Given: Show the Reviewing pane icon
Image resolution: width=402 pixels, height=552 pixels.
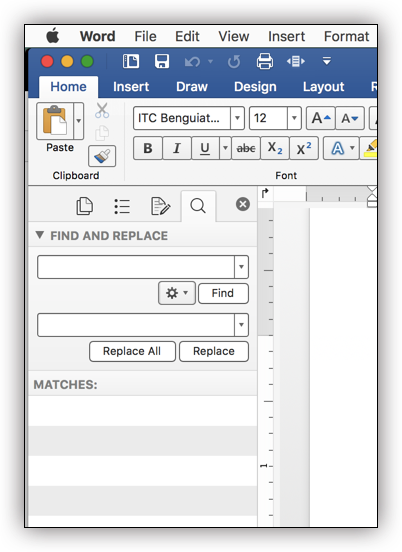Looking at the screenshot, I should (160, 206).
